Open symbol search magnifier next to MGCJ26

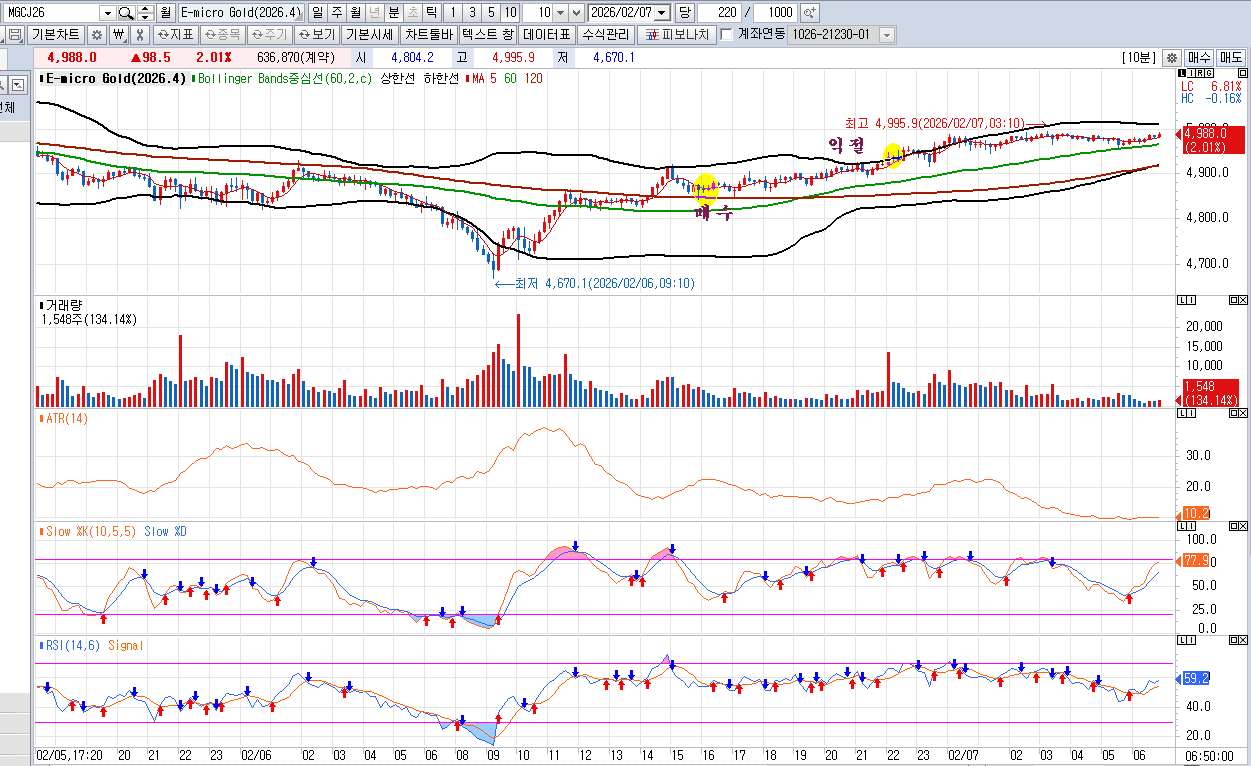(x=126, y=13)
